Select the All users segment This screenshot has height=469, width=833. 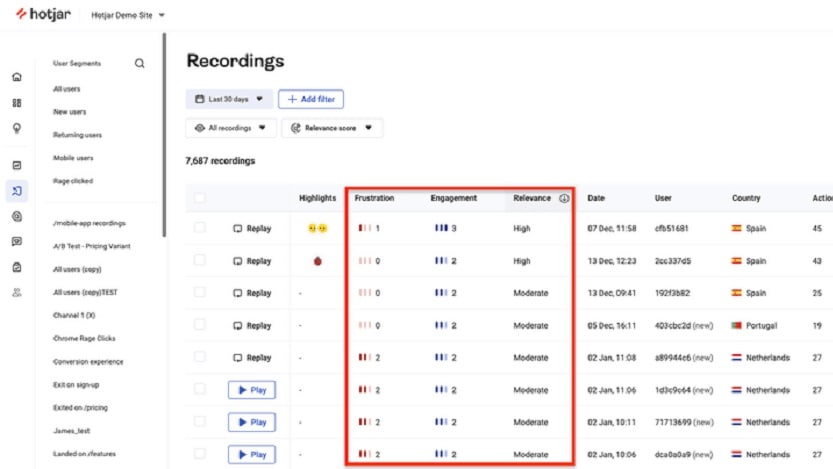click(66, 89)
